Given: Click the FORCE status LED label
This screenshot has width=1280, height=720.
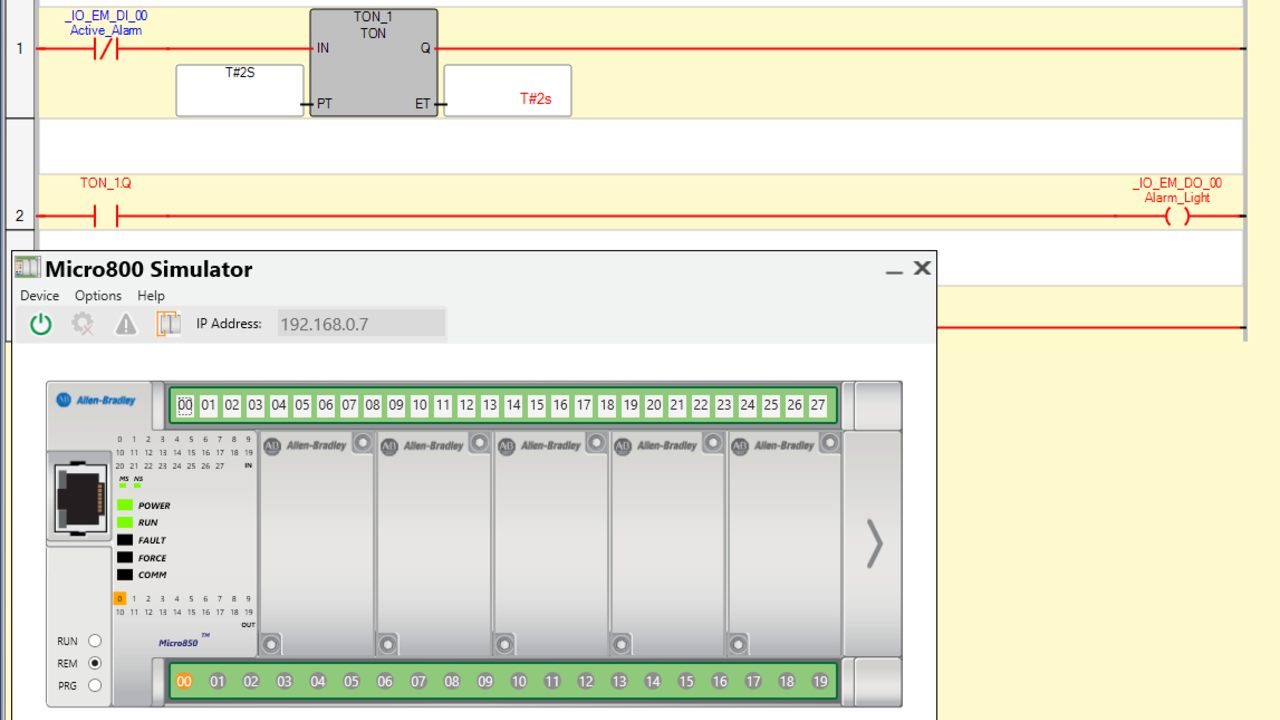Looking at the screenshot, I should tap(152, 558).
